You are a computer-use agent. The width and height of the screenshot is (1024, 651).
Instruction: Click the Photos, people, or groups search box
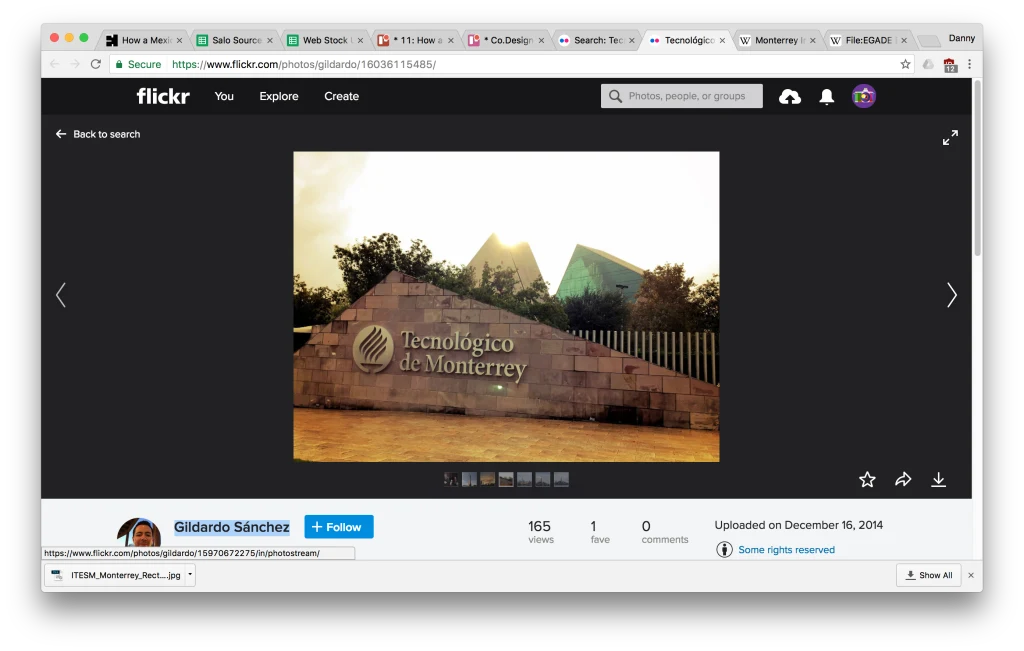(x=682, y=97)
